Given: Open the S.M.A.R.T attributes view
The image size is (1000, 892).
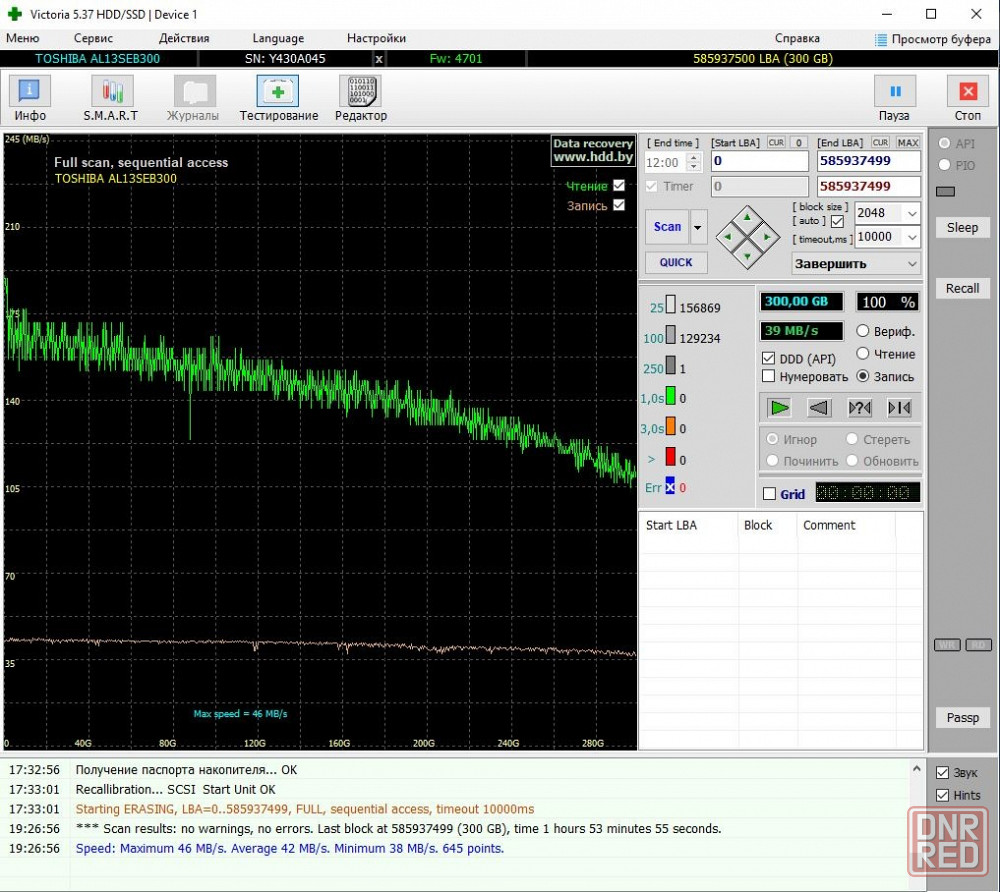Looking at the screenshot, I should (111, 98).
